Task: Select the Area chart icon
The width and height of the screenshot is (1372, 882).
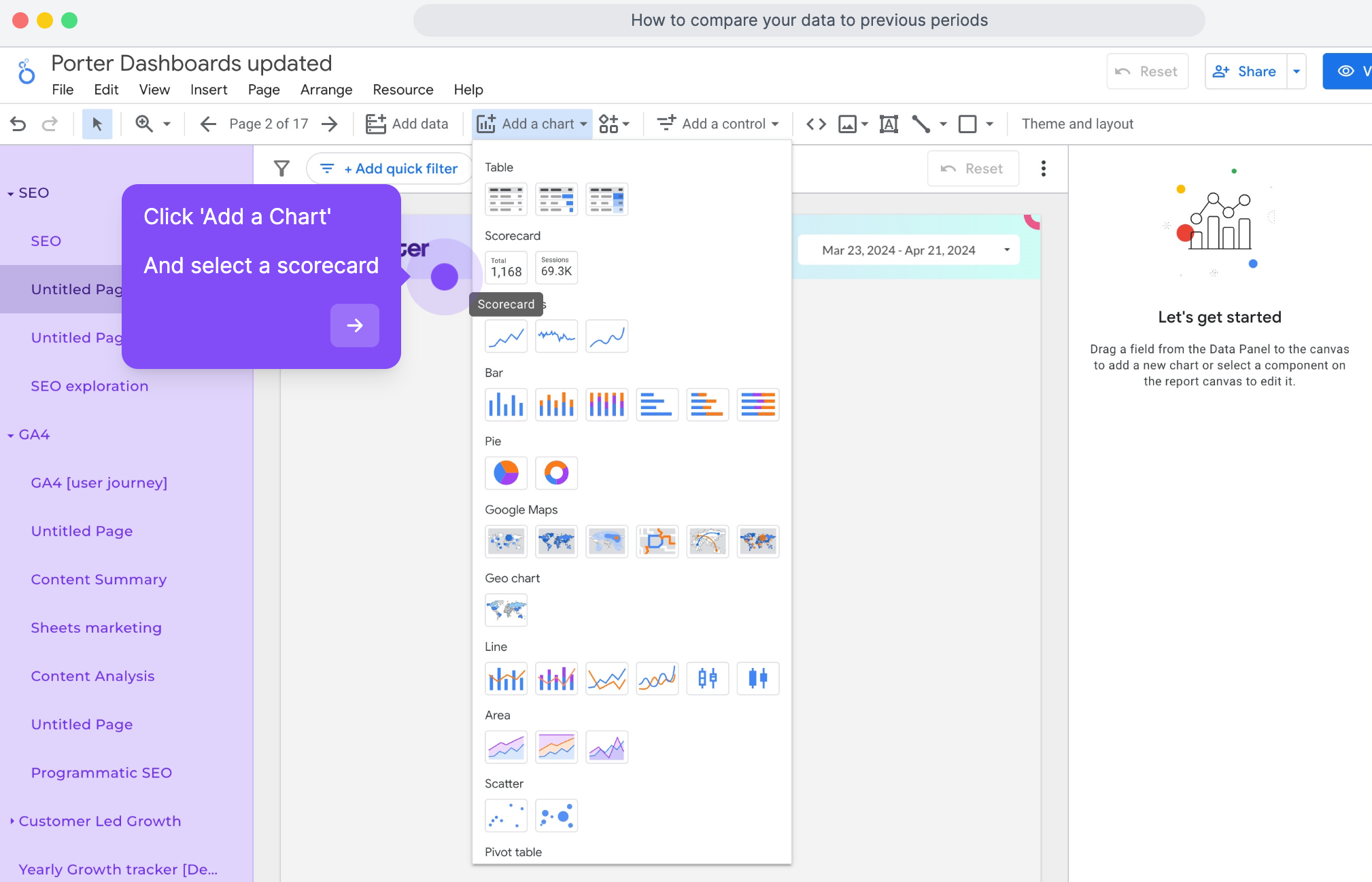Action: [x=506, y=747]
